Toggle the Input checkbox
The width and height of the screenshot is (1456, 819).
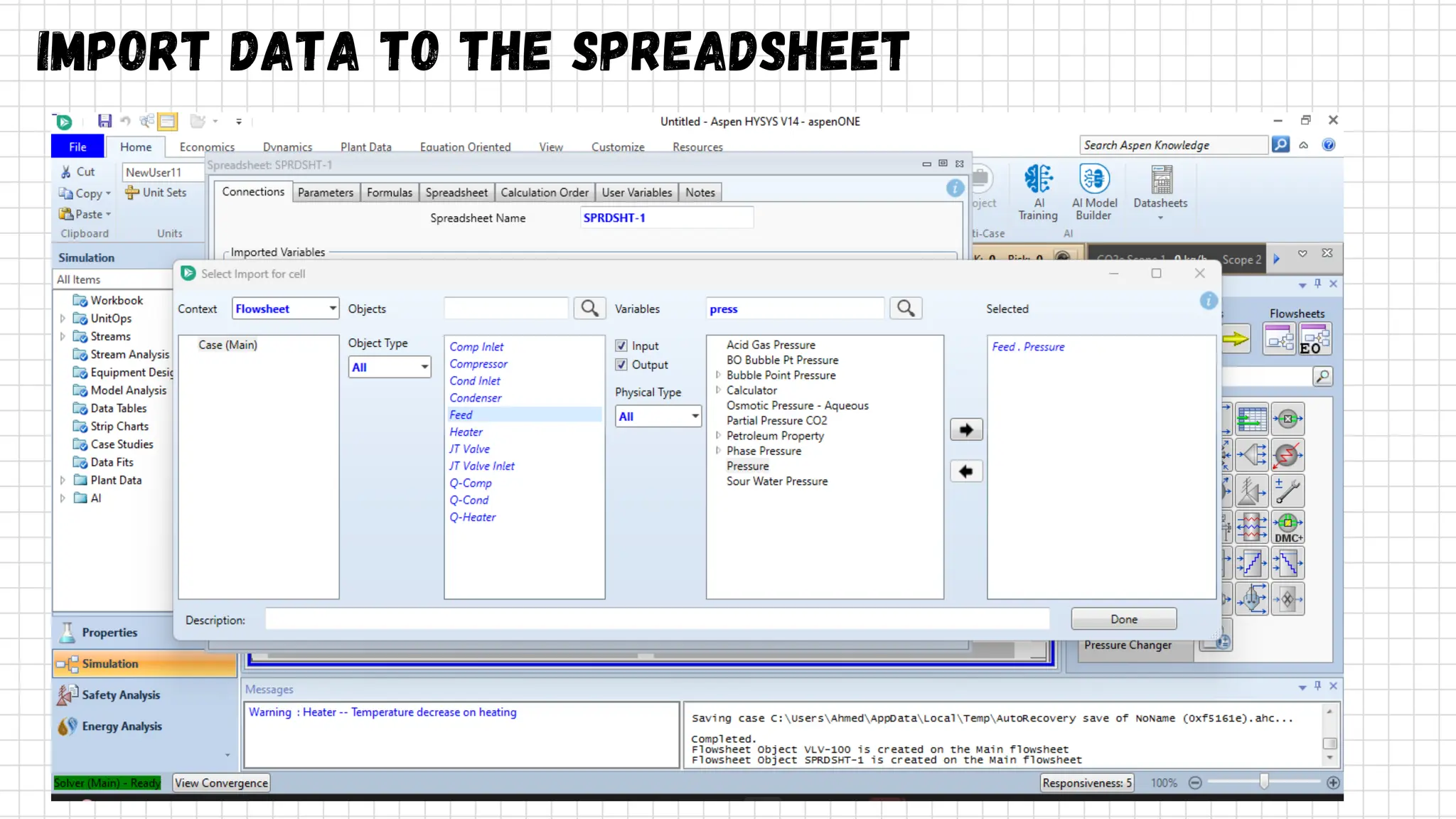click(621, 346)
